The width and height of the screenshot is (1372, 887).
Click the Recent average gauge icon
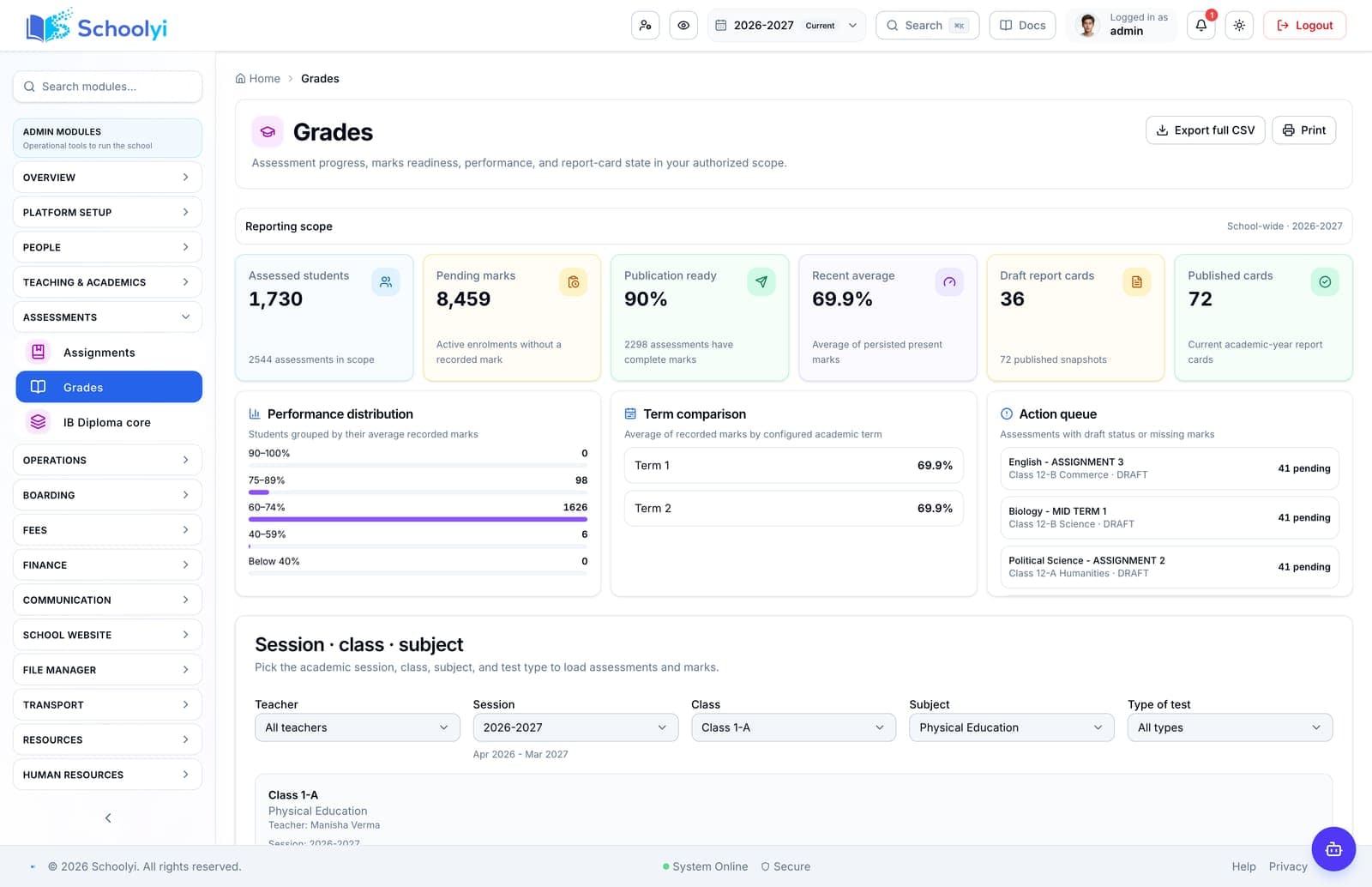point(949,282)
